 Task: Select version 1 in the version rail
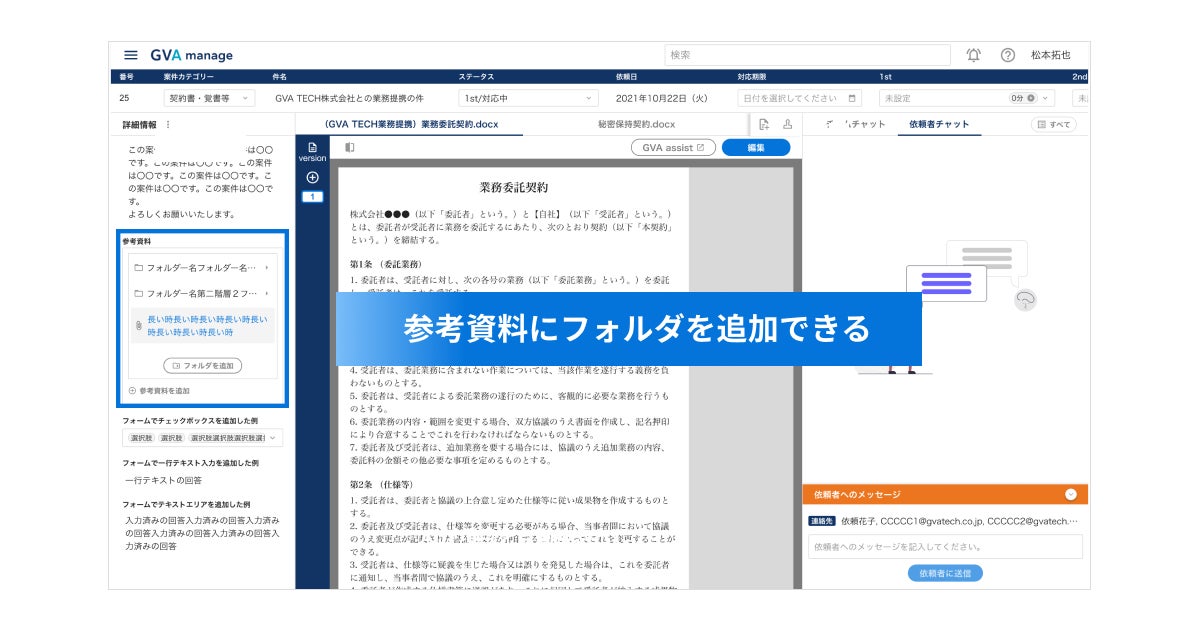[312, 196]
